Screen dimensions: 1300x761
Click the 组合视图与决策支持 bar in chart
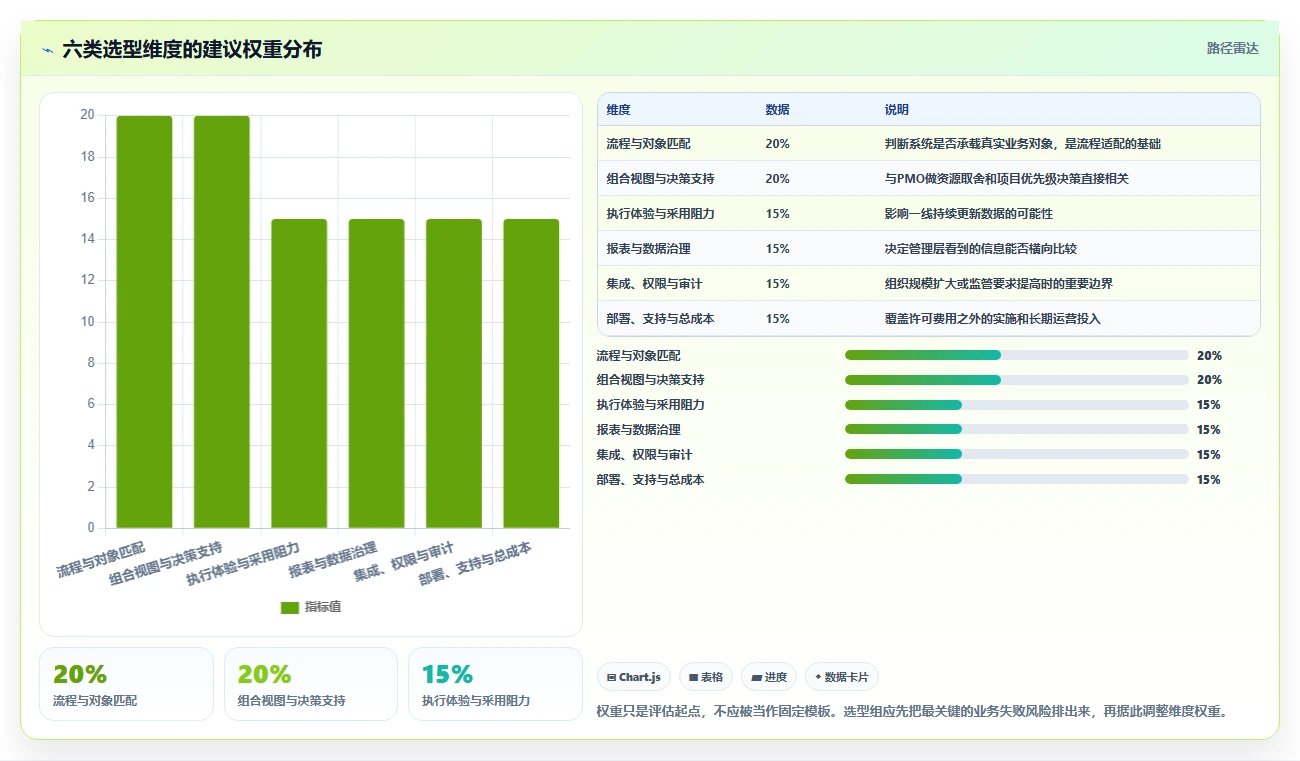222,322
